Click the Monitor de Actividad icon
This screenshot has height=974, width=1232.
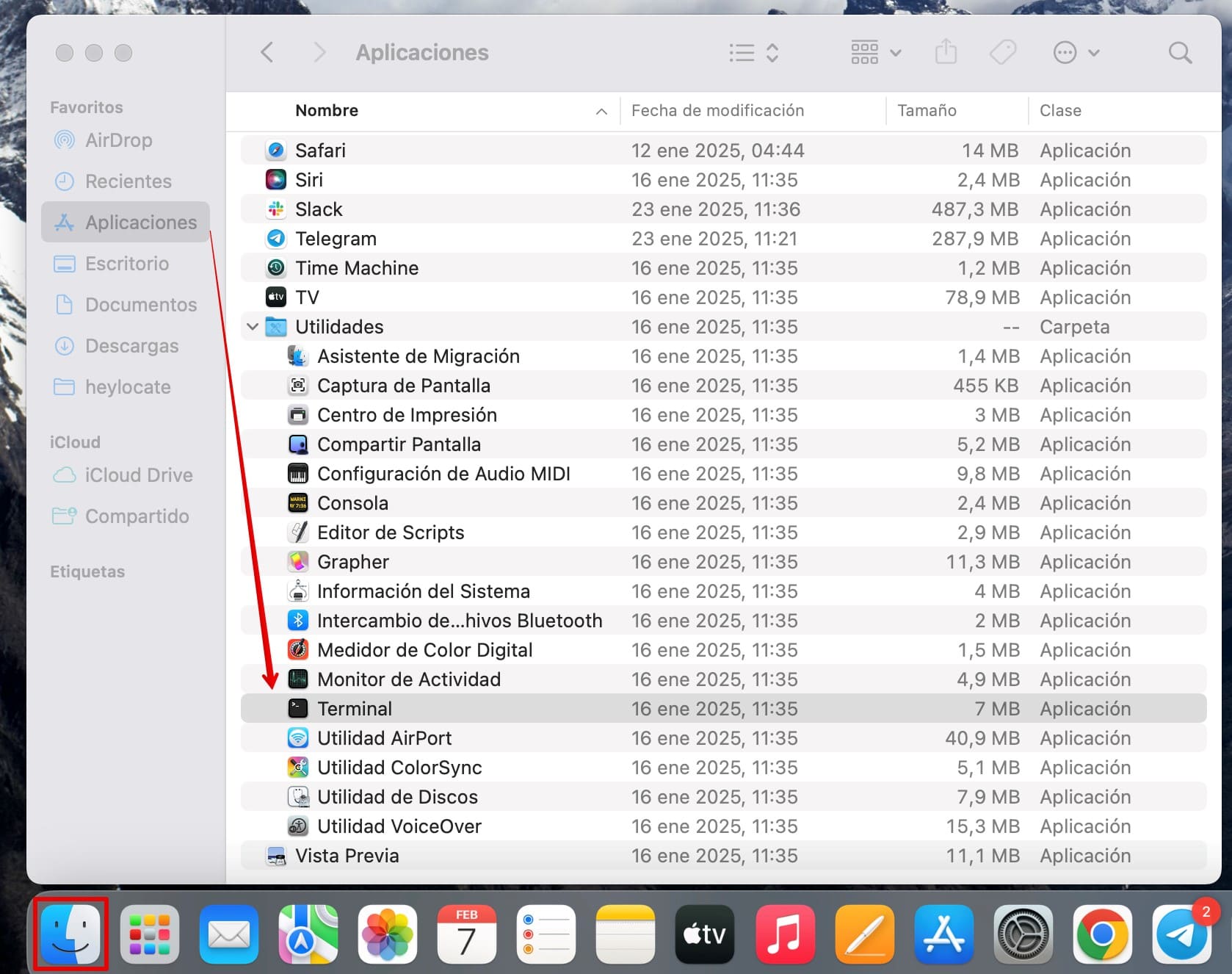point(298,679)
